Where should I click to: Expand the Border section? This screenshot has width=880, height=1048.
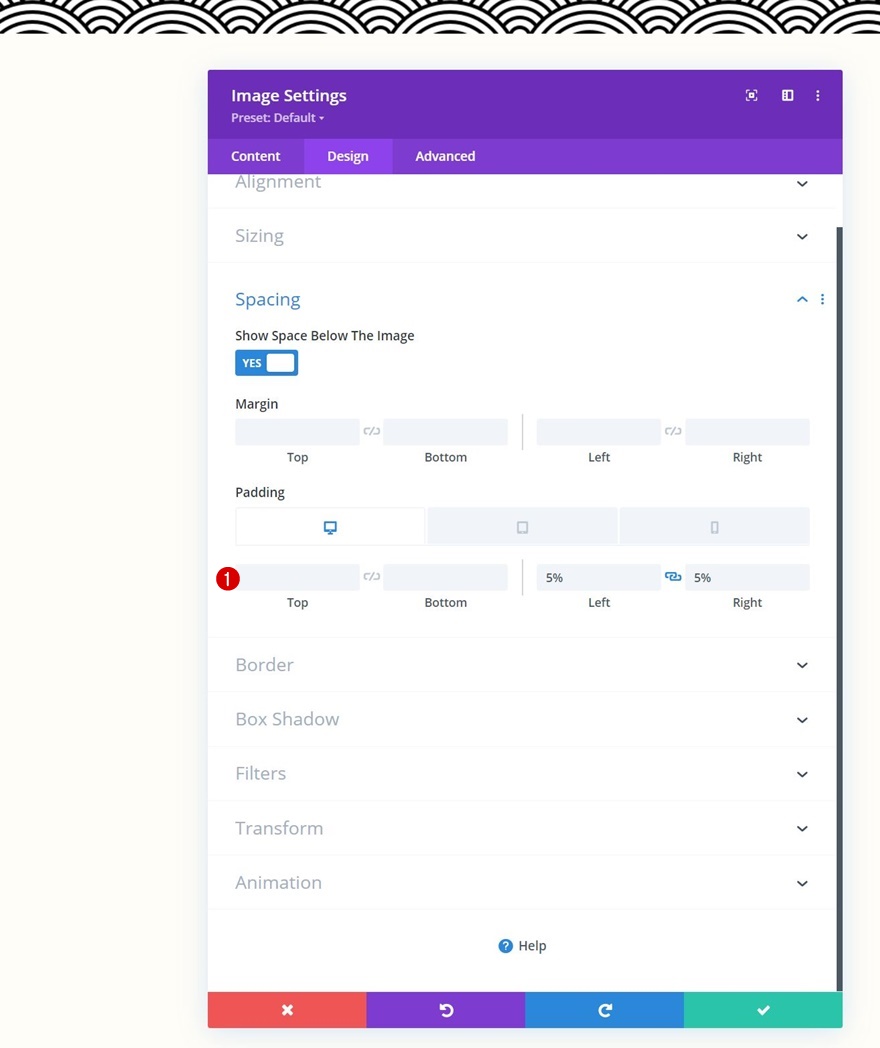pyautogui.click(x=522, y=665)
